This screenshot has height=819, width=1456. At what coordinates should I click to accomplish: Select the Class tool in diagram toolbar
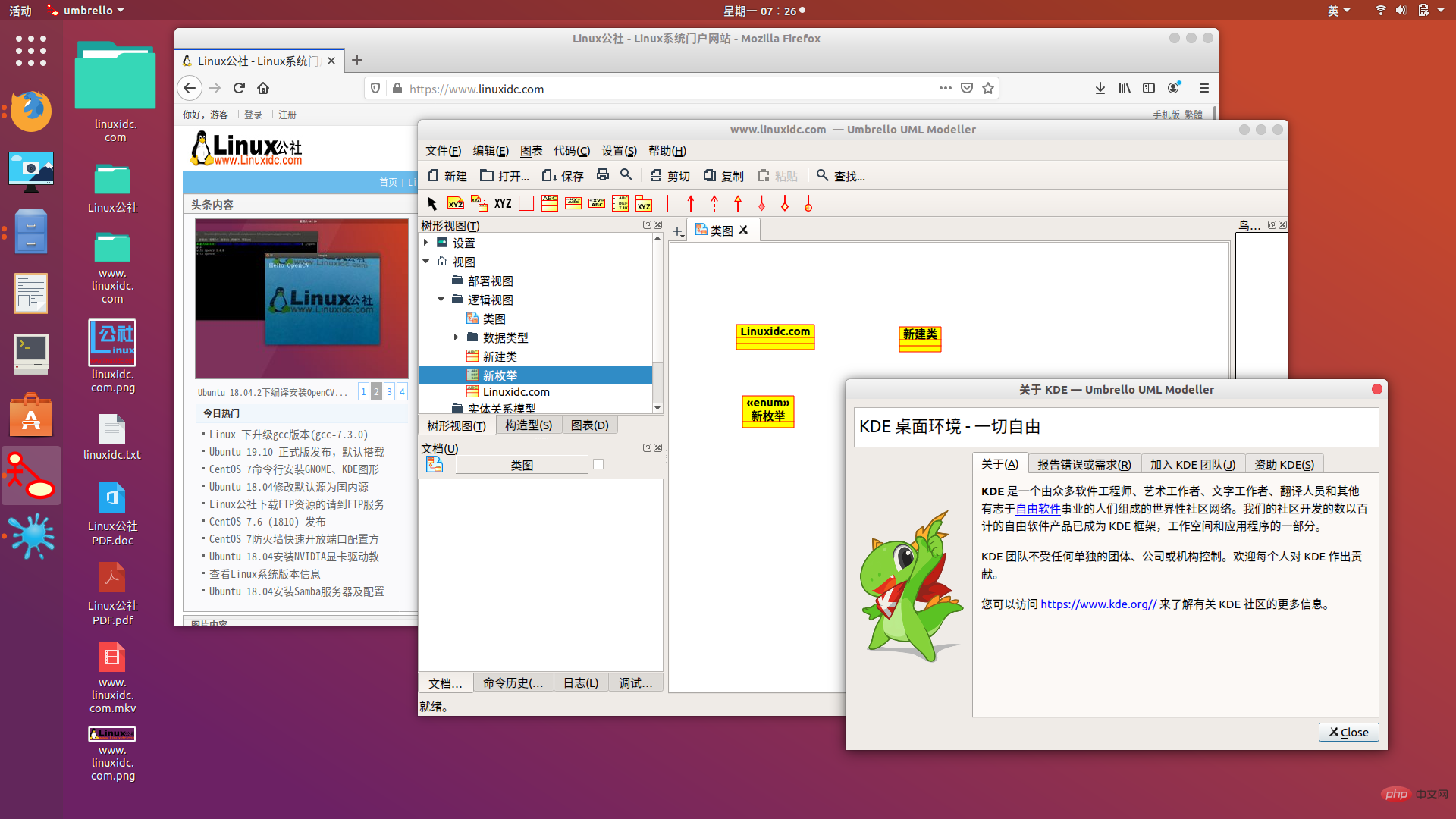[x=550, y=203]
